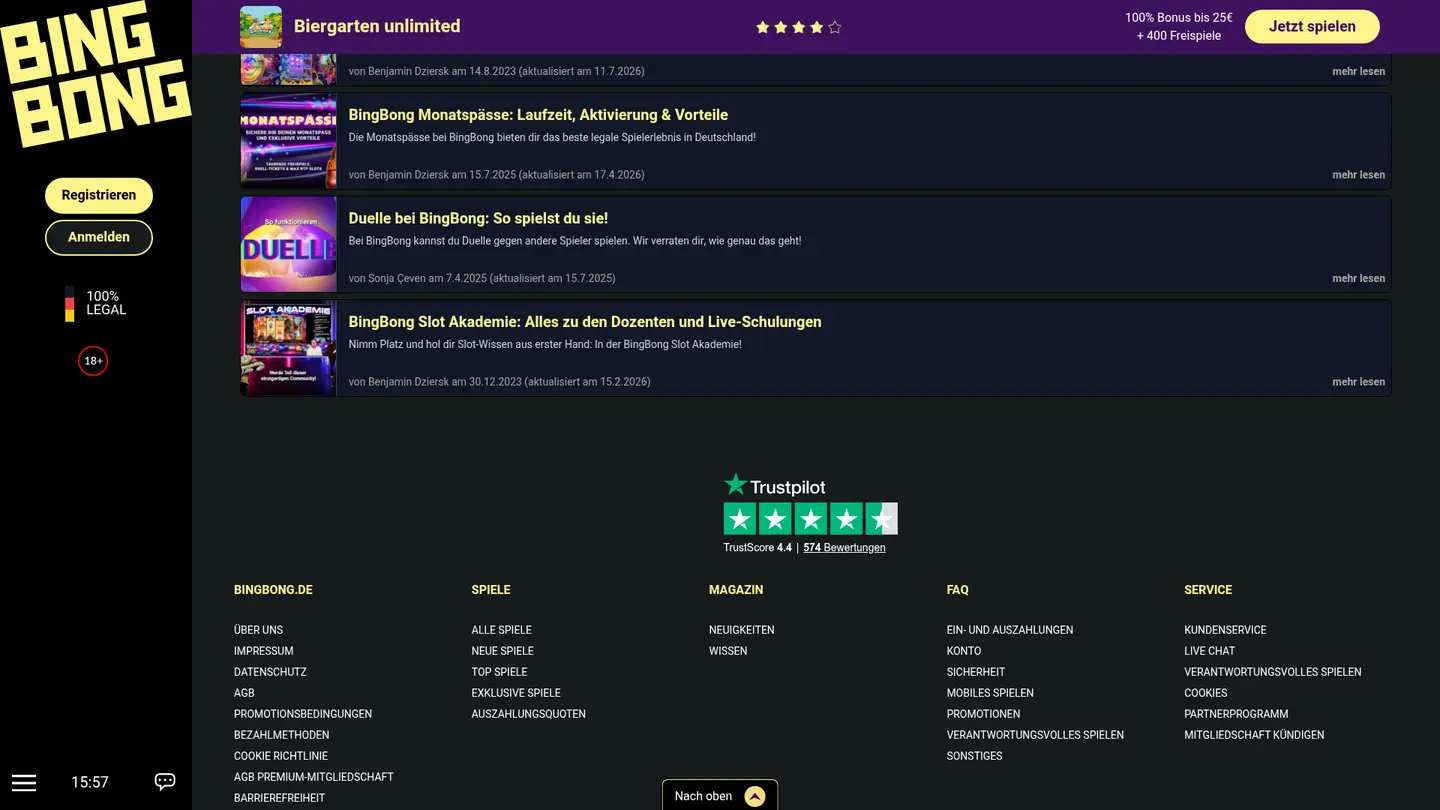Open the 574 Bewertungen link
Image resolution: width=1440 pixels, height=810 pixels.
tap(844, 548)
